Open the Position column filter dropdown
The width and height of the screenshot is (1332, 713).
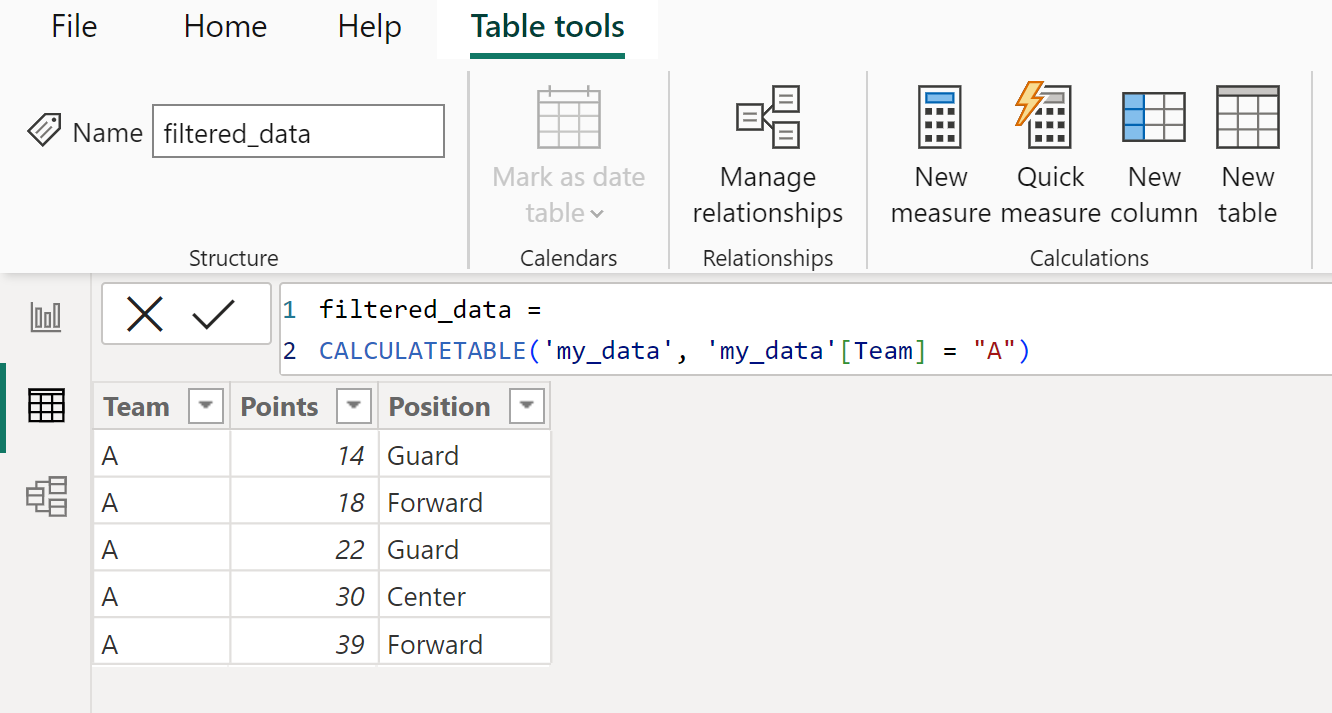pyautogui.click(x=527, y=406)
